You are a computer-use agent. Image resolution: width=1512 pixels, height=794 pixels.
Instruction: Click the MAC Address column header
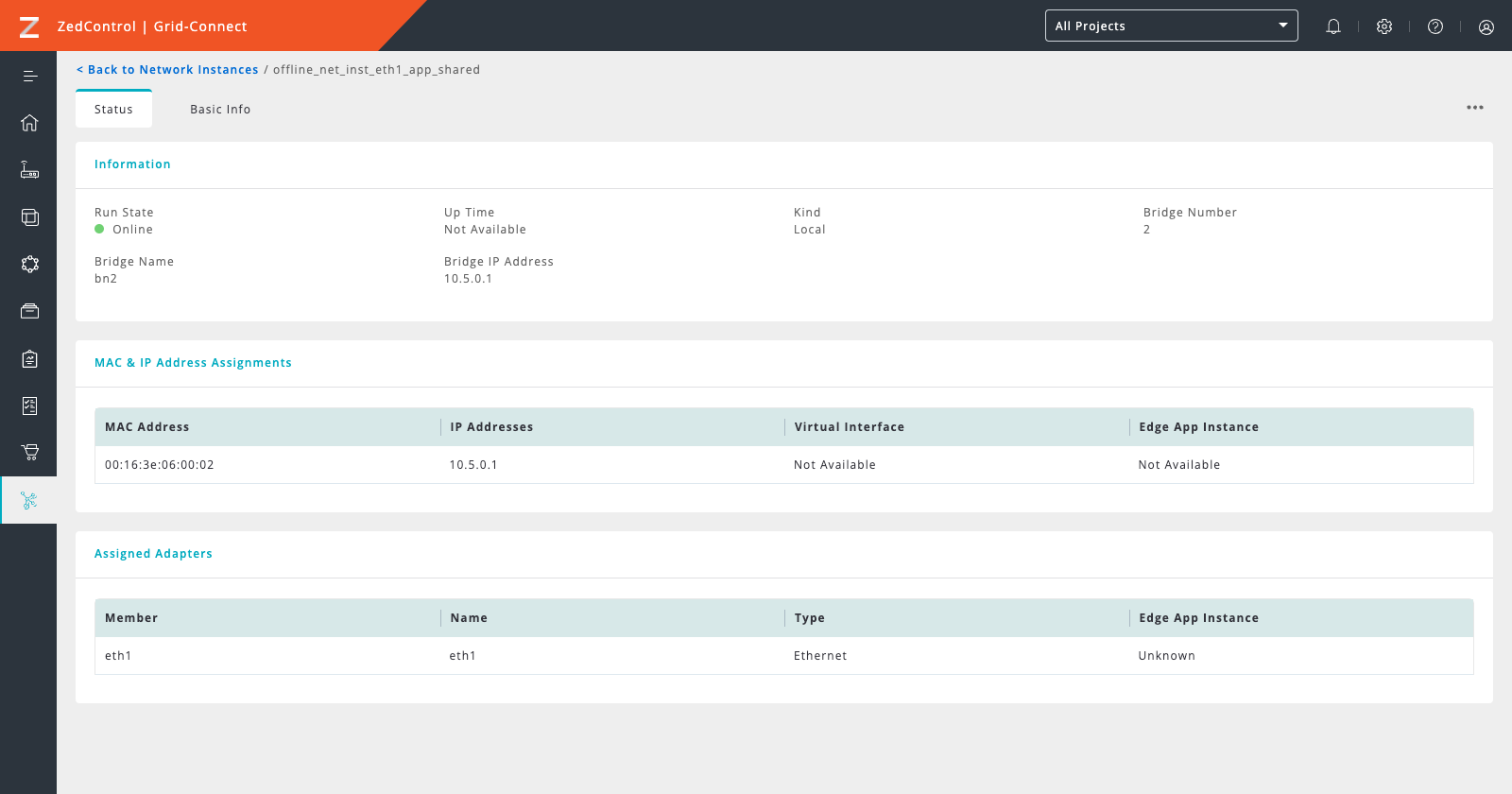(x=147, y=427)
